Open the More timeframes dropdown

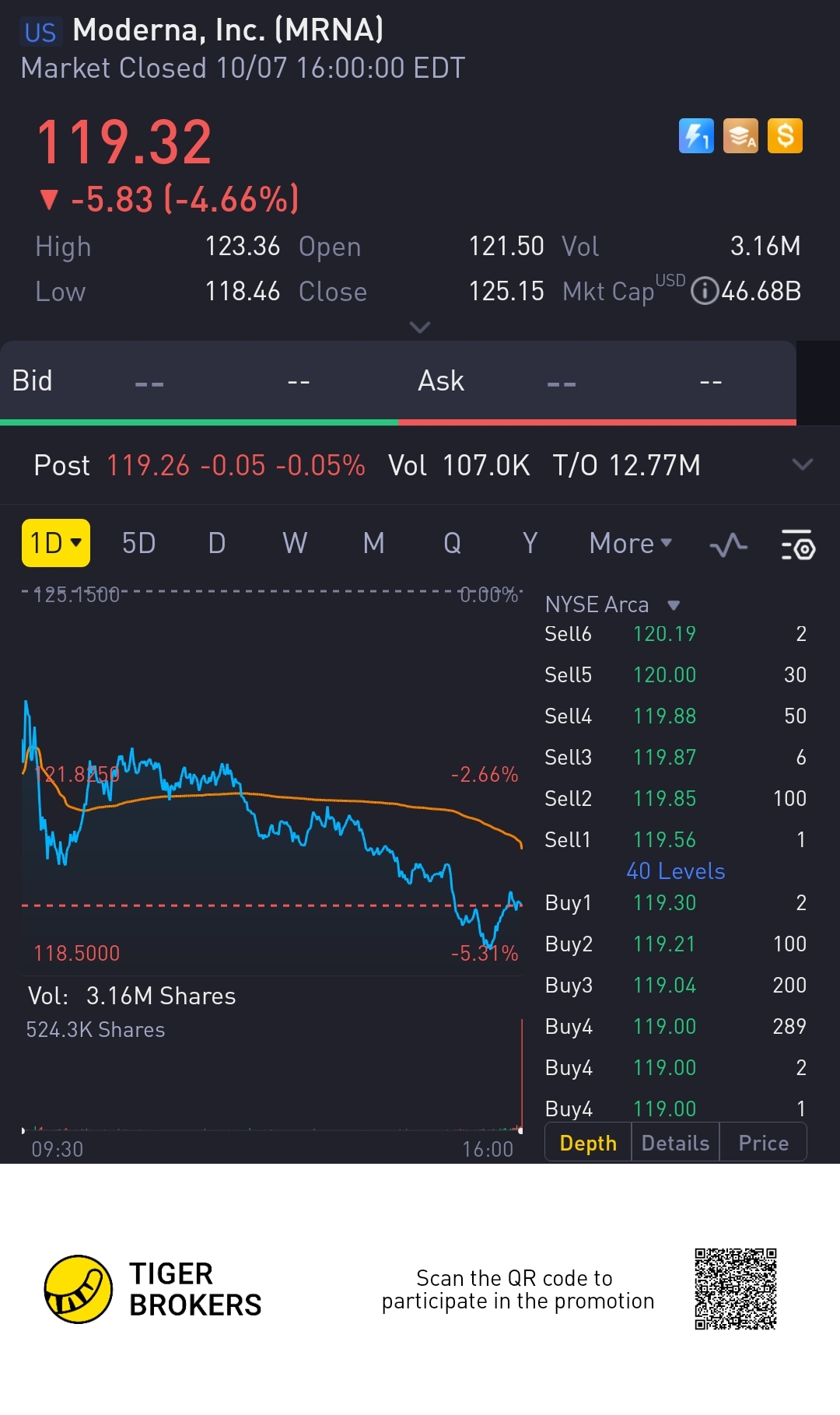pyautogui.click(x=630, y=543)
